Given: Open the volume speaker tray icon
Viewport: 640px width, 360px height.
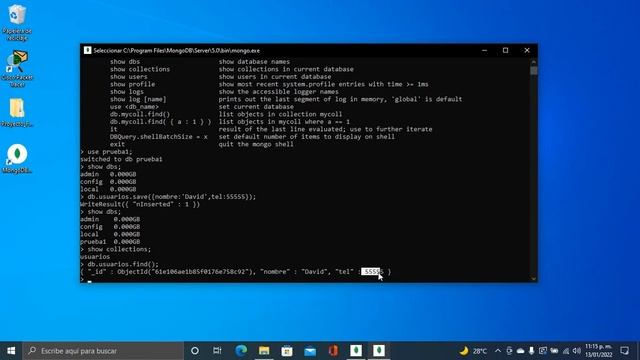Looking at the screenshot, I should tap(577, 351).
